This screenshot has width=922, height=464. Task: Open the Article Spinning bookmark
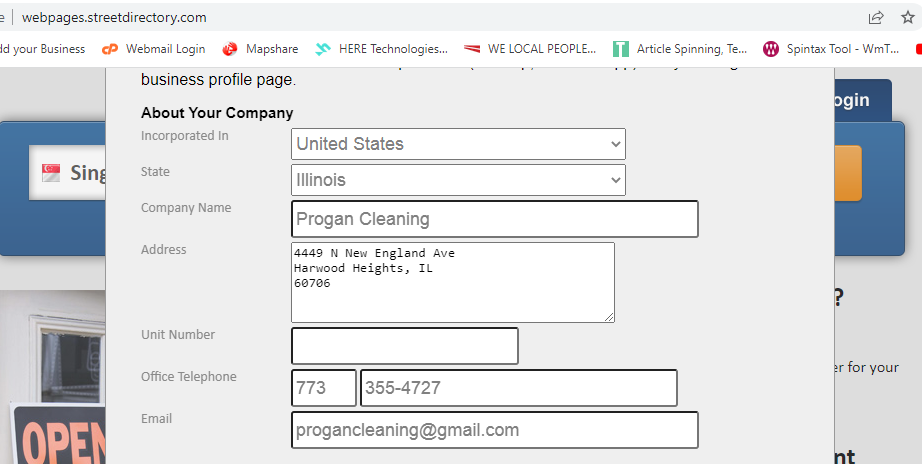(x=680, y=48)
